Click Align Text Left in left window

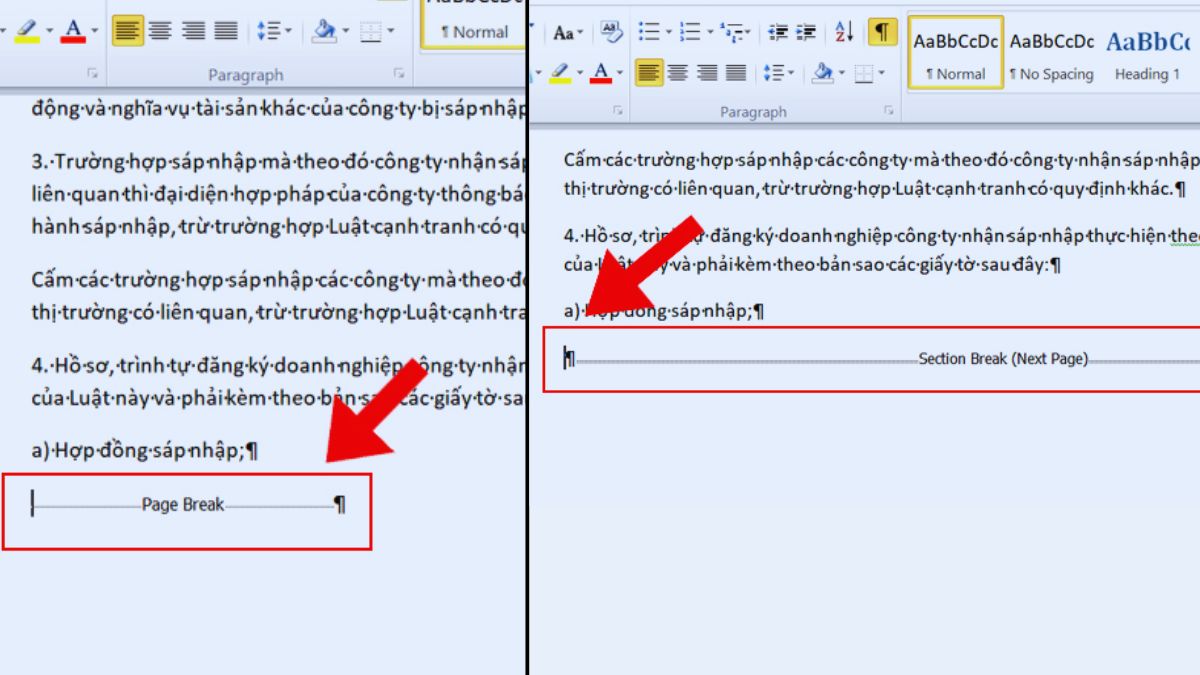click(127, 31)
